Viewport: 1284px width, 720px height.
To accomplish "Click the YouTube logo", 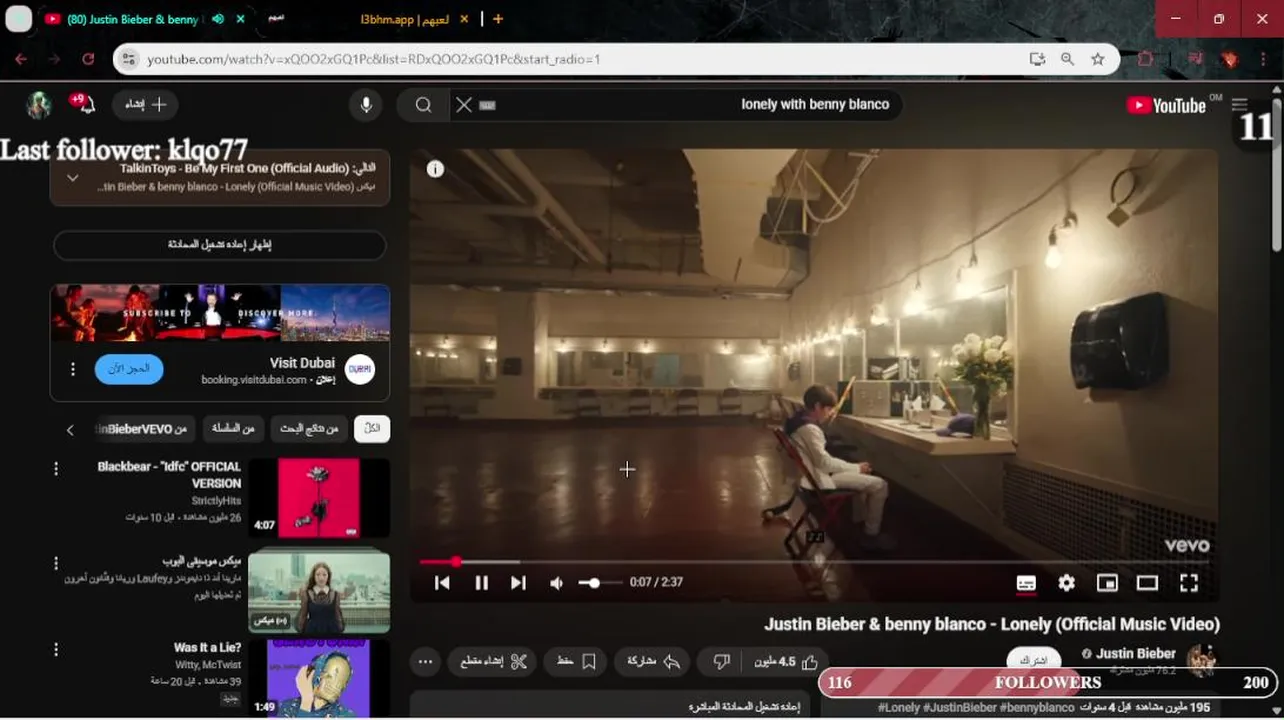I will tap(1166, 105).
